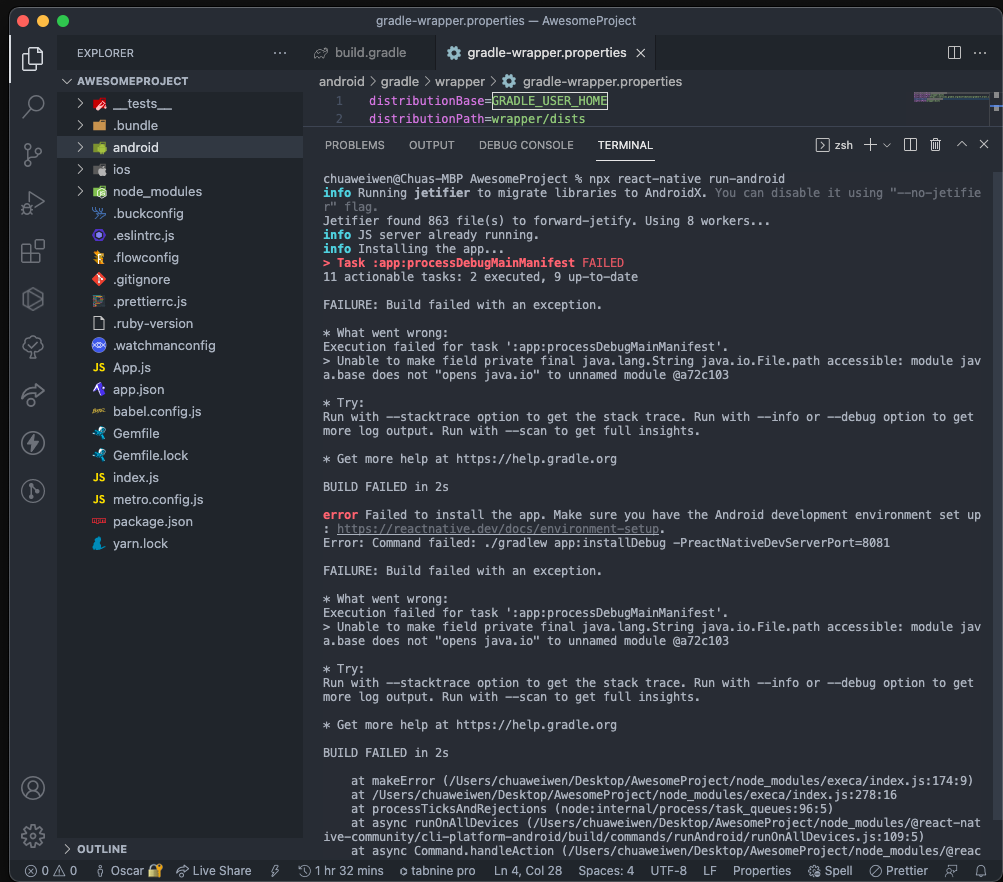Open the reactnative.dev environment-setup link

pyautogui.click(x=498, y=529)
